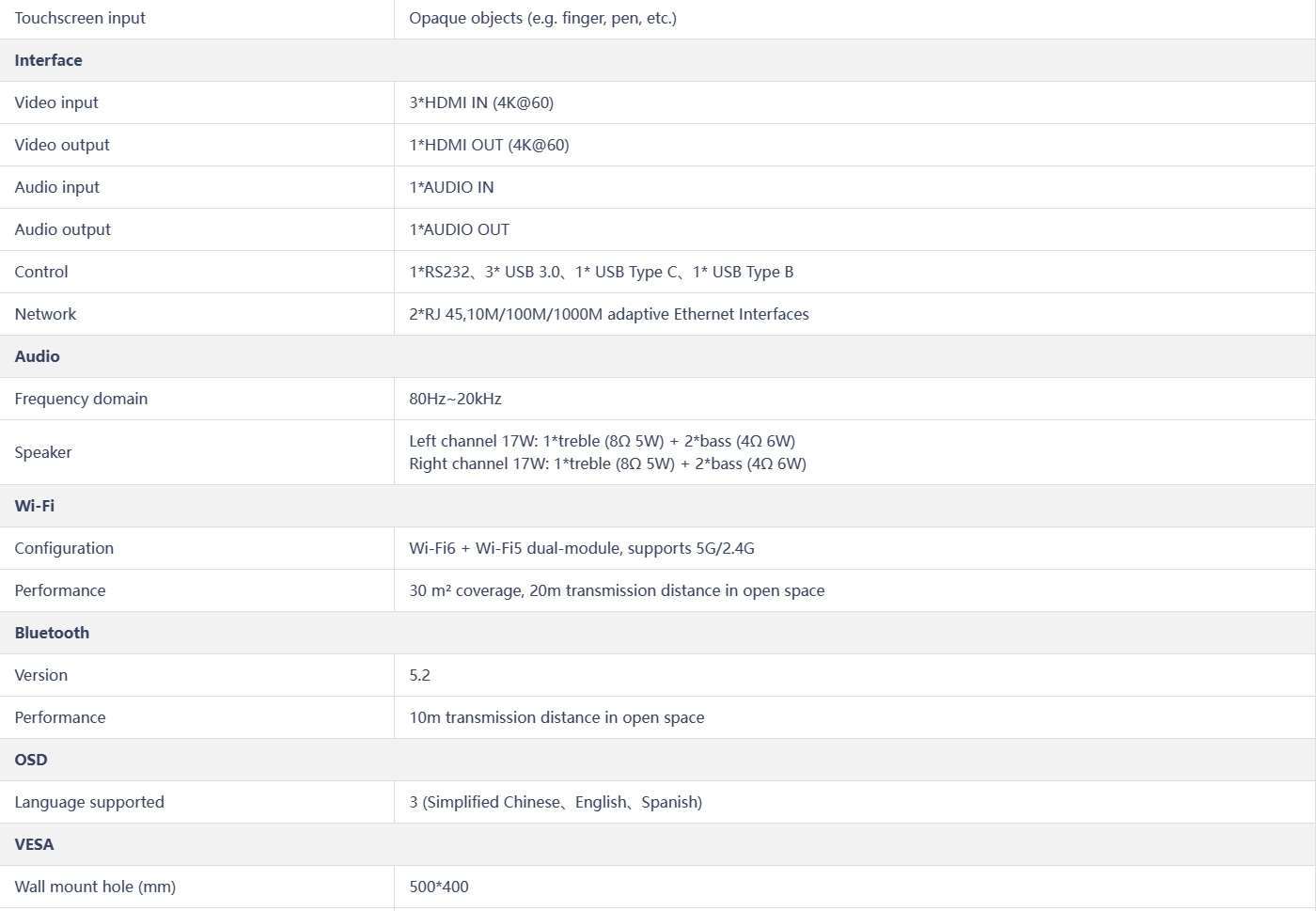Viewport: 1316px width, 911px height.
Task: Select the Left channel 17W speaker line
Action: 602,441
